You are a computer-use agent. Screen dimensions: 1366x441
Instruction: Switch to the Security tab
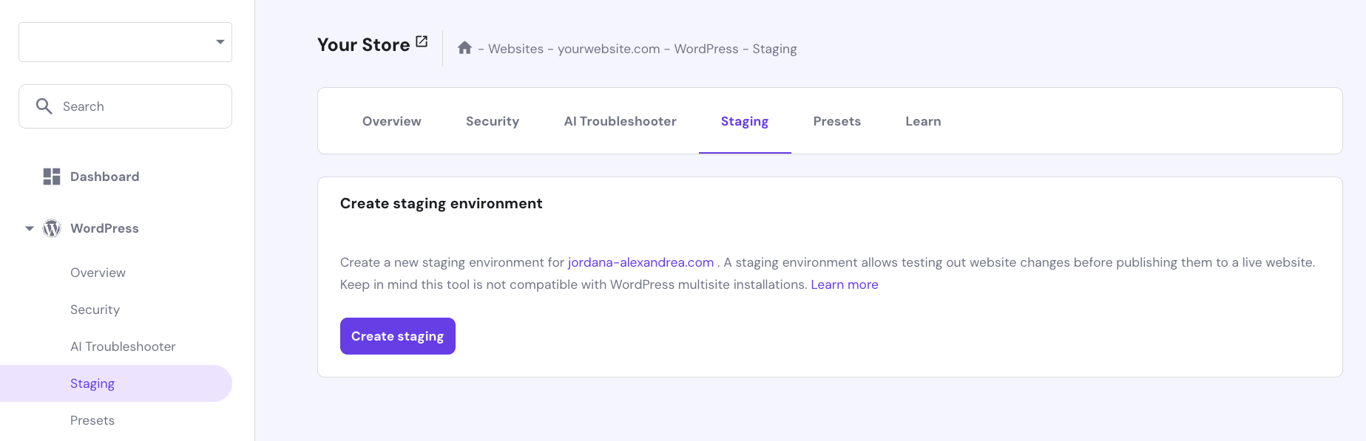[492, 121]
